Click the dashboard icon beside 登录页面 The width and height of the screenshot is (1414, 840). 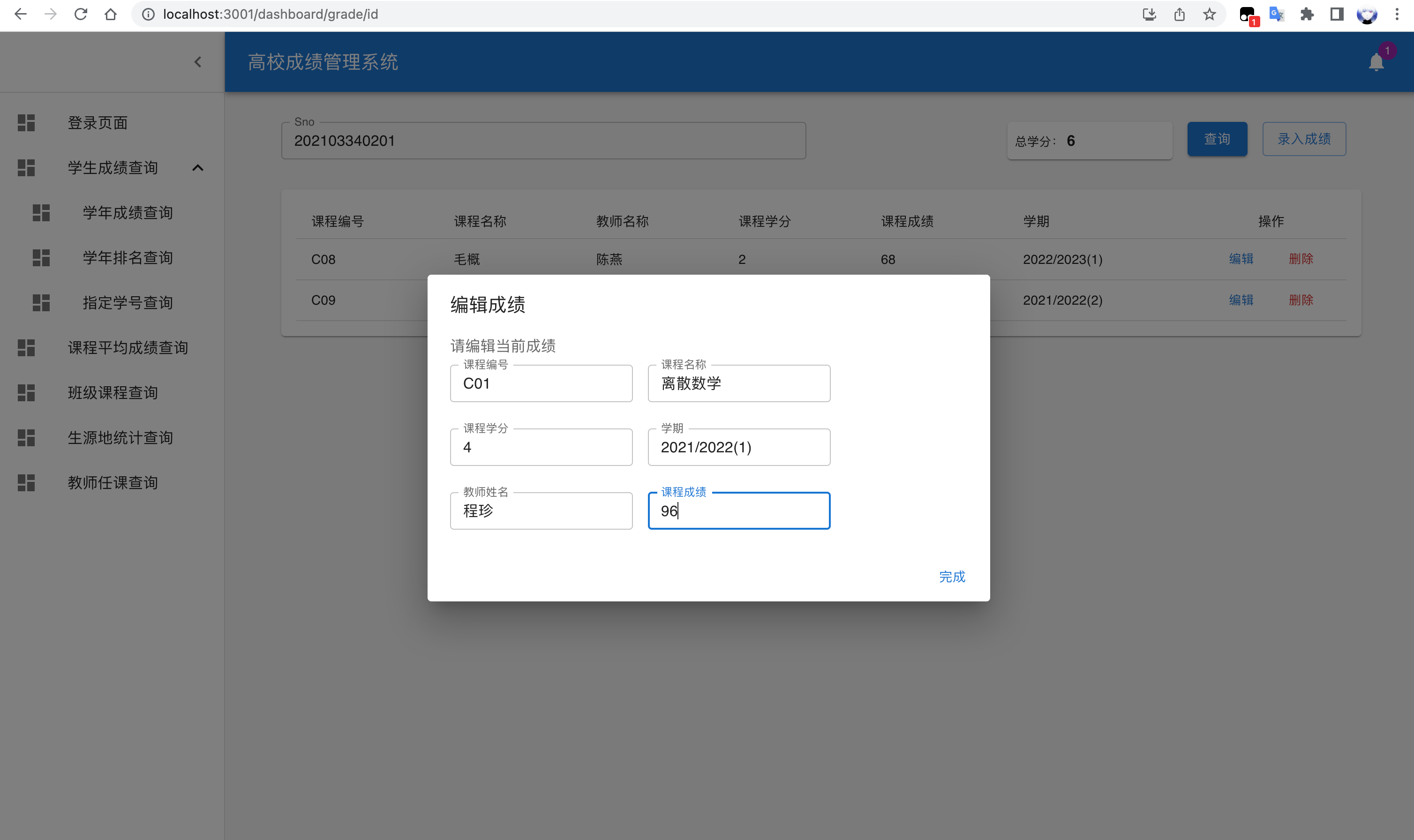(26, 123)
